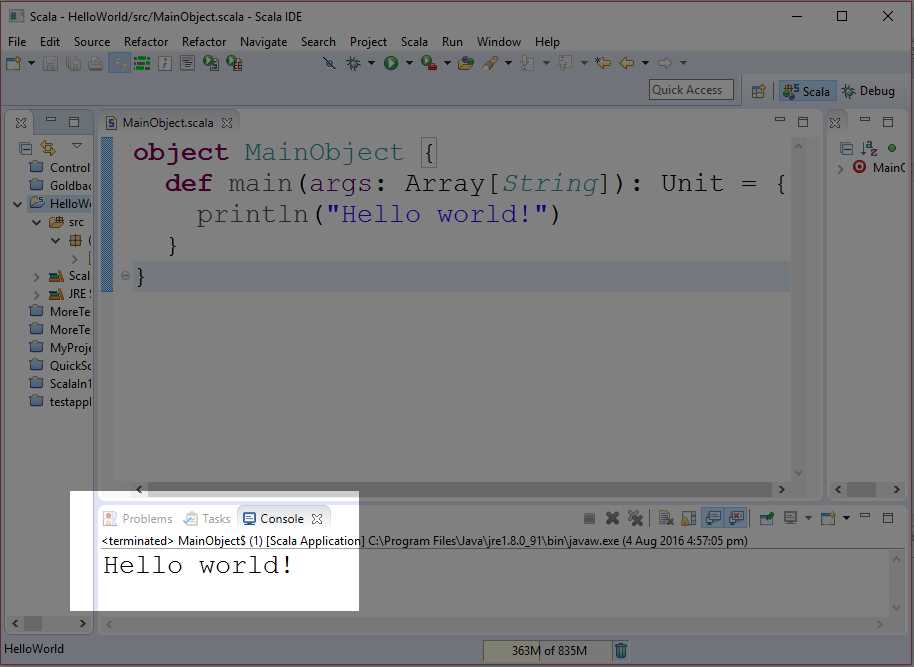Click the Quick Access input field

[x=691, y=90]
